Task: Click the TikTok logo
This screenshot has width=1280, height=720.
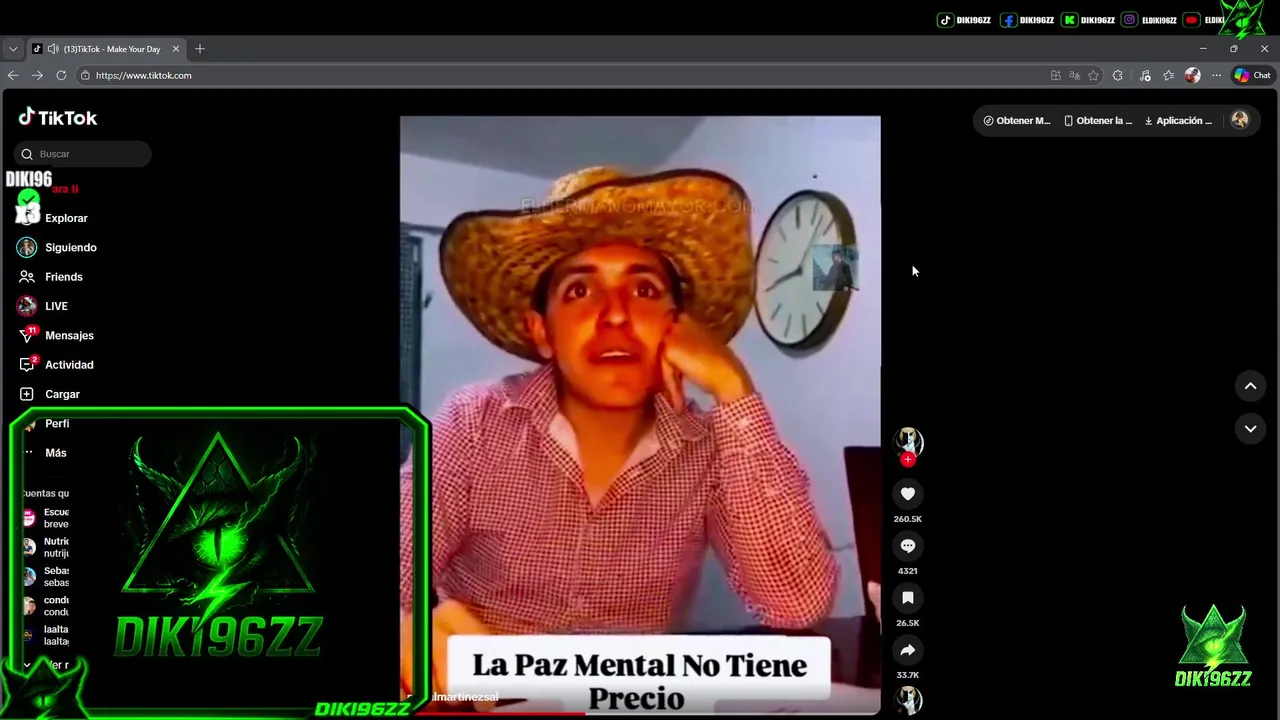Action: coord(57,117)
